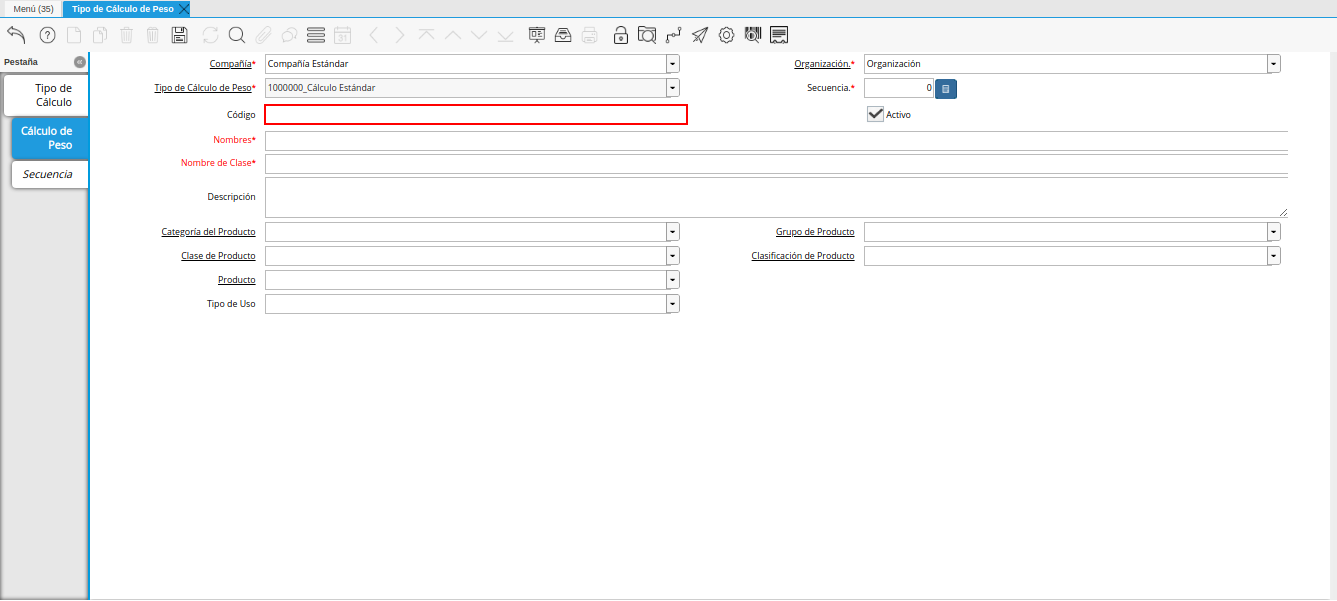The height and width of the screenshot is (601, 1337).
Task: Switch to the Menú (35) tab
Action: 33,8
